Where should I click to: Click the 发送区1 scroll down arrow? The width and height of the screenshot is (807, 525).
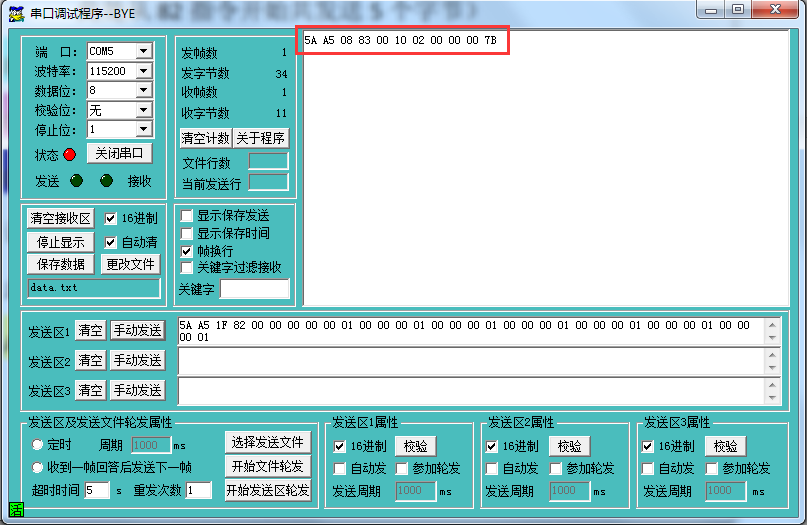pos(772,338)
